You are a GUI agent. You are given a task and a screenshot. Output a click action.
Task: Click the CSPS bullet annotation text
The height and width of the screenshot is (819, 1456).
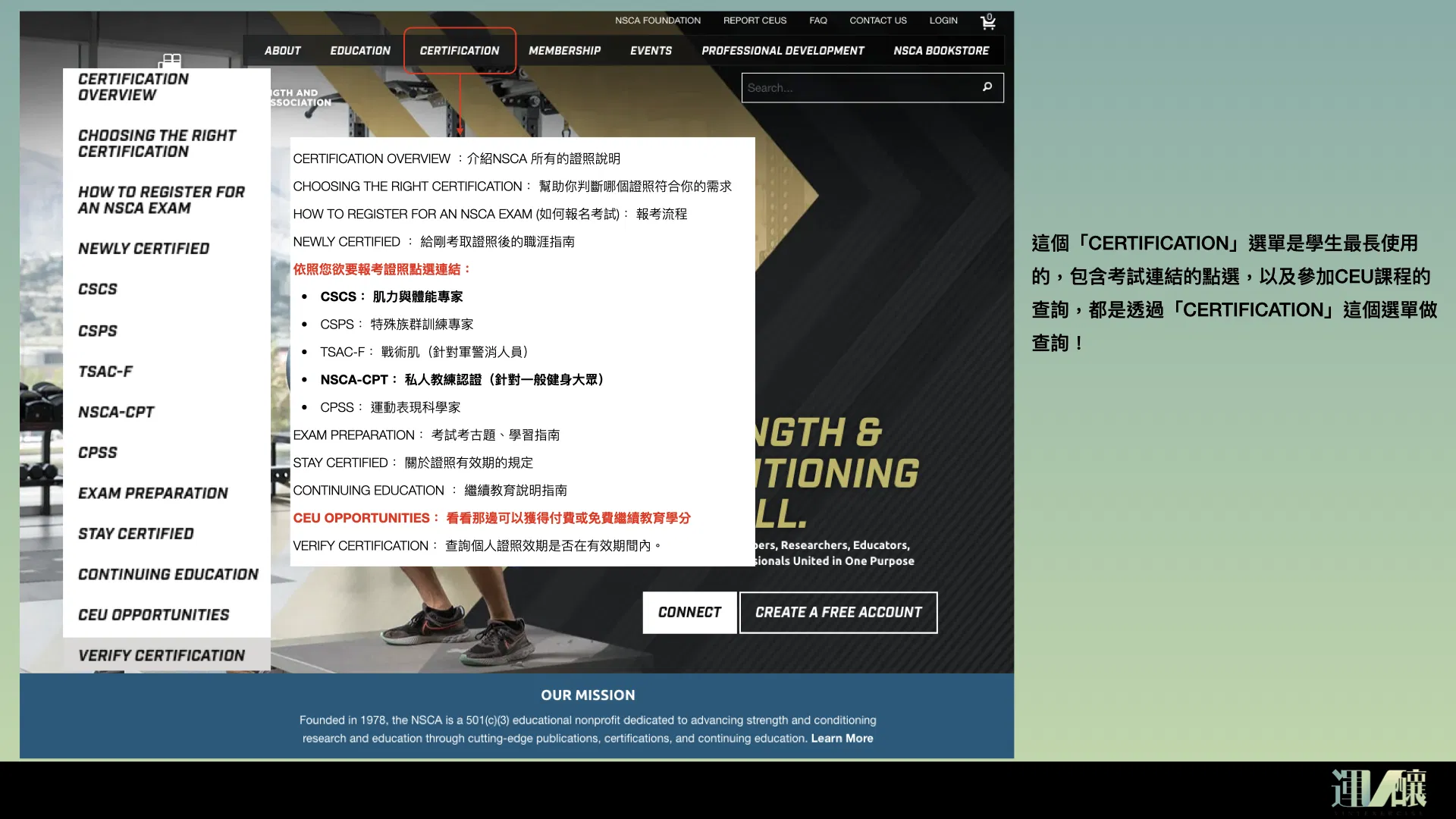pyautogui.click(x=397, y=325)
